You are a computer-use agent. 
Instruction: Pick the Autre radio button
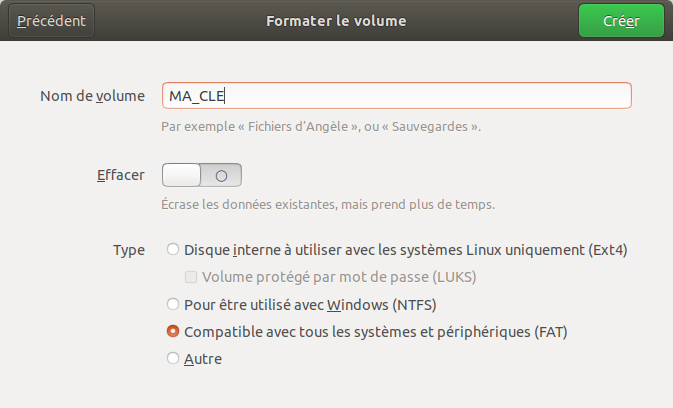173,358
